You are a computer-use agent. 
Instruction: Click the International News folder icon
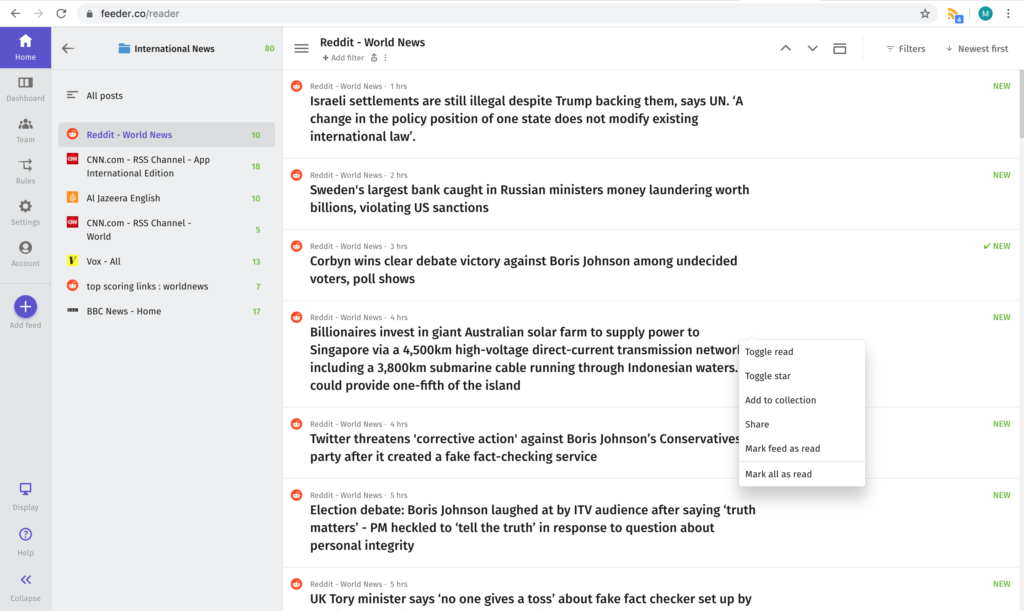[x=124, y=48]
